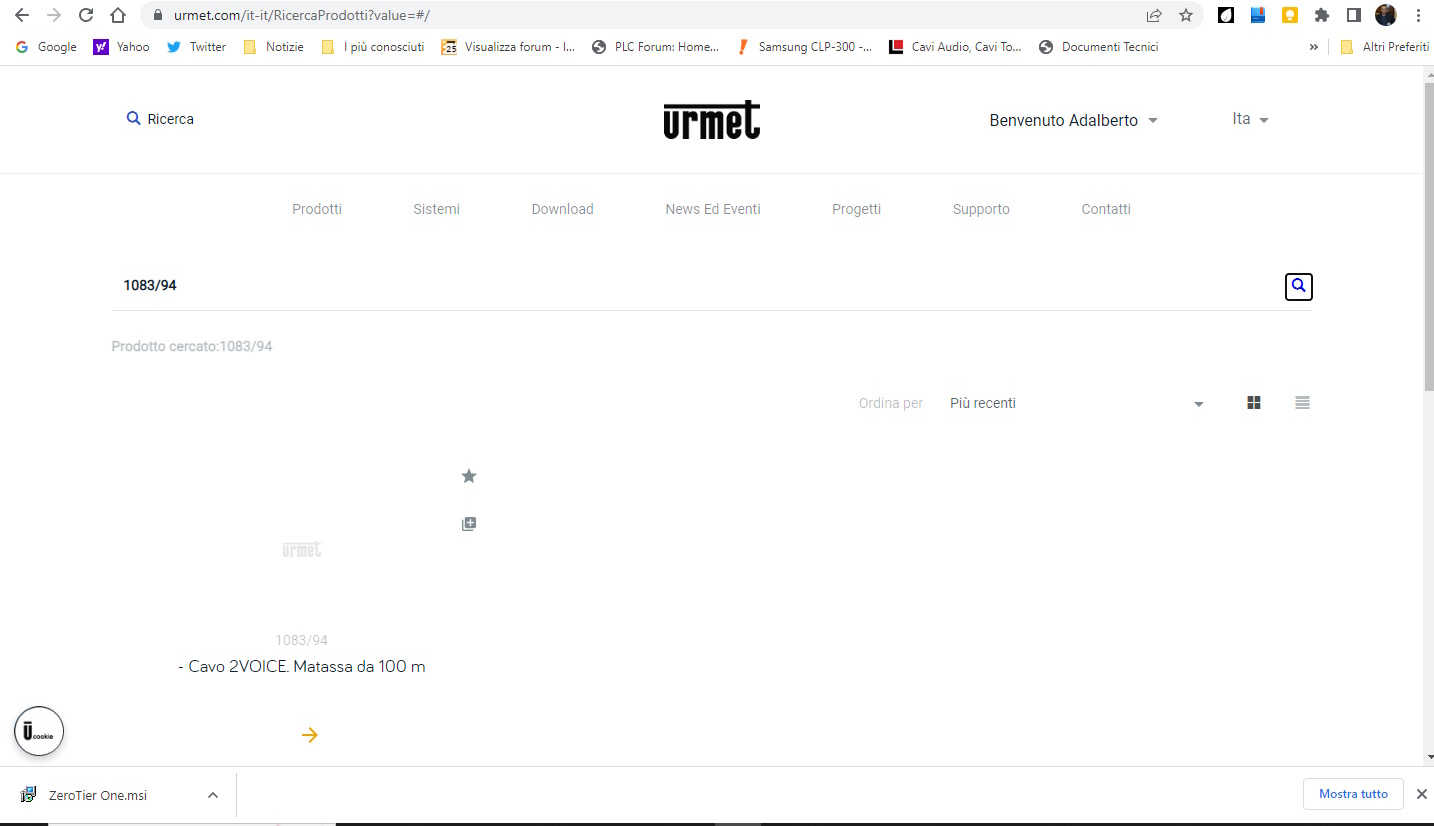Open the Urmet cookie settings badge
The image size is (1434, 826).
click(39, 732)
